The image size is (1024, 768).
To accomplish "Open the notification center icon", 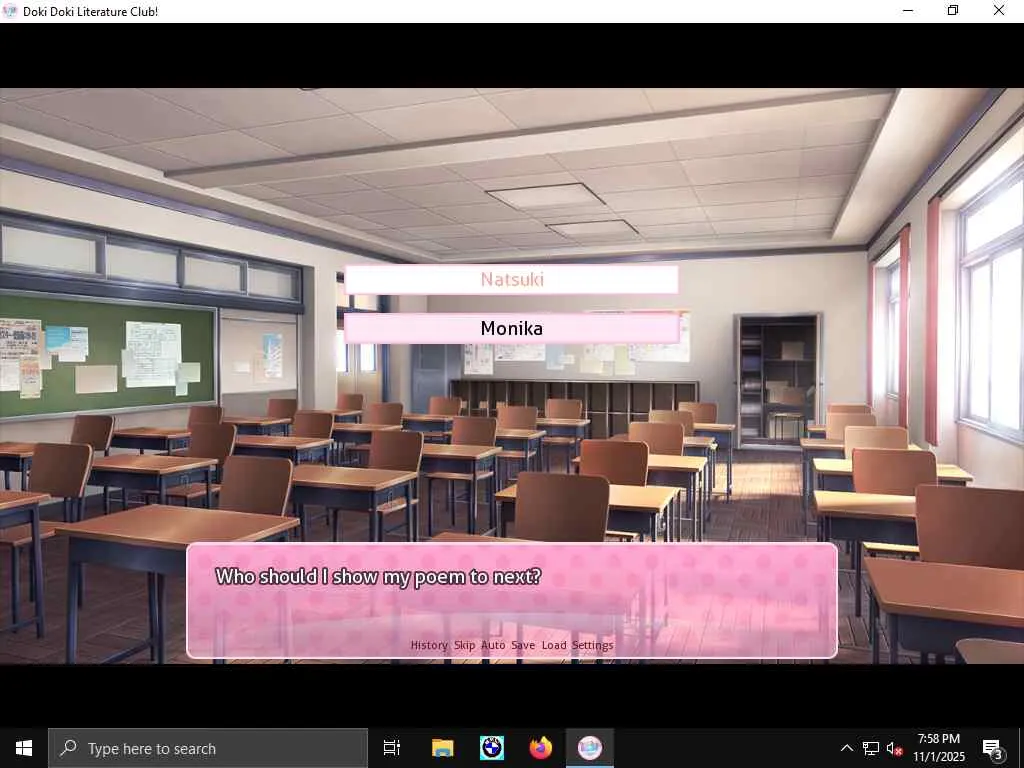I will click(x=993, y=748).
